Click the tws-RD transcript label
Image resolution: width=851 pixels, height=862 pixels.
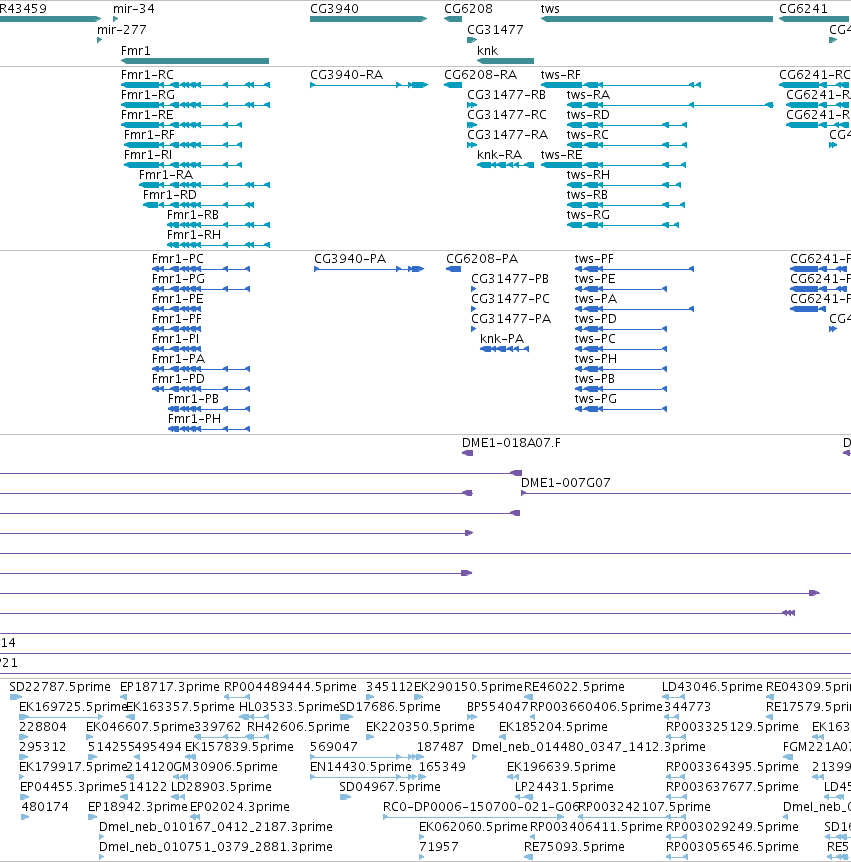[x=588, y=115]
